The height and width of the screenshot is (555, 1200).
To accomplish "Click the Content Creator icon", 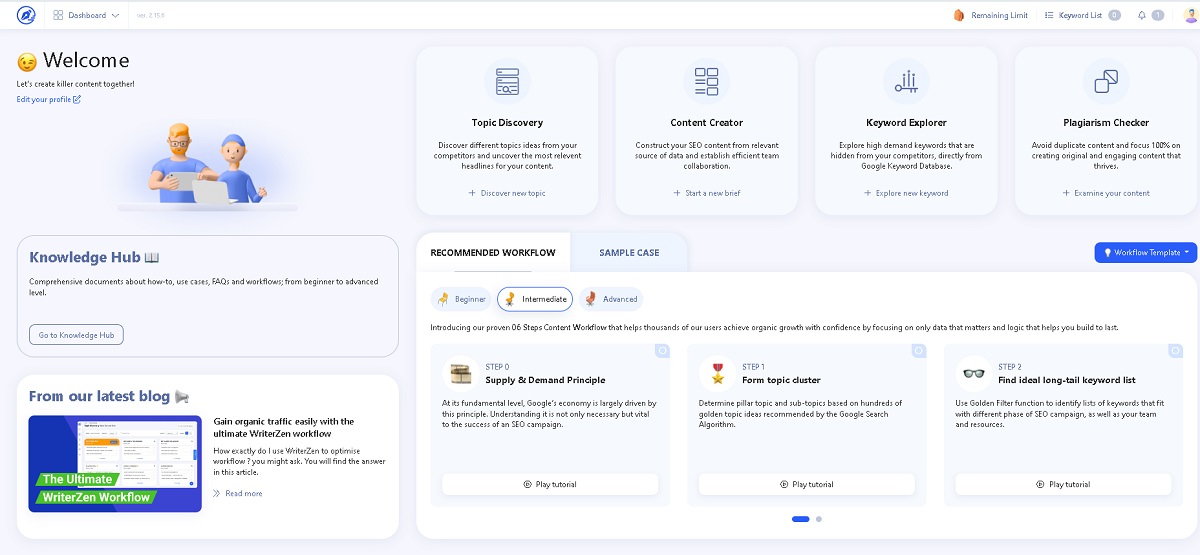I will pyautogui.click(x=707, y=82).
